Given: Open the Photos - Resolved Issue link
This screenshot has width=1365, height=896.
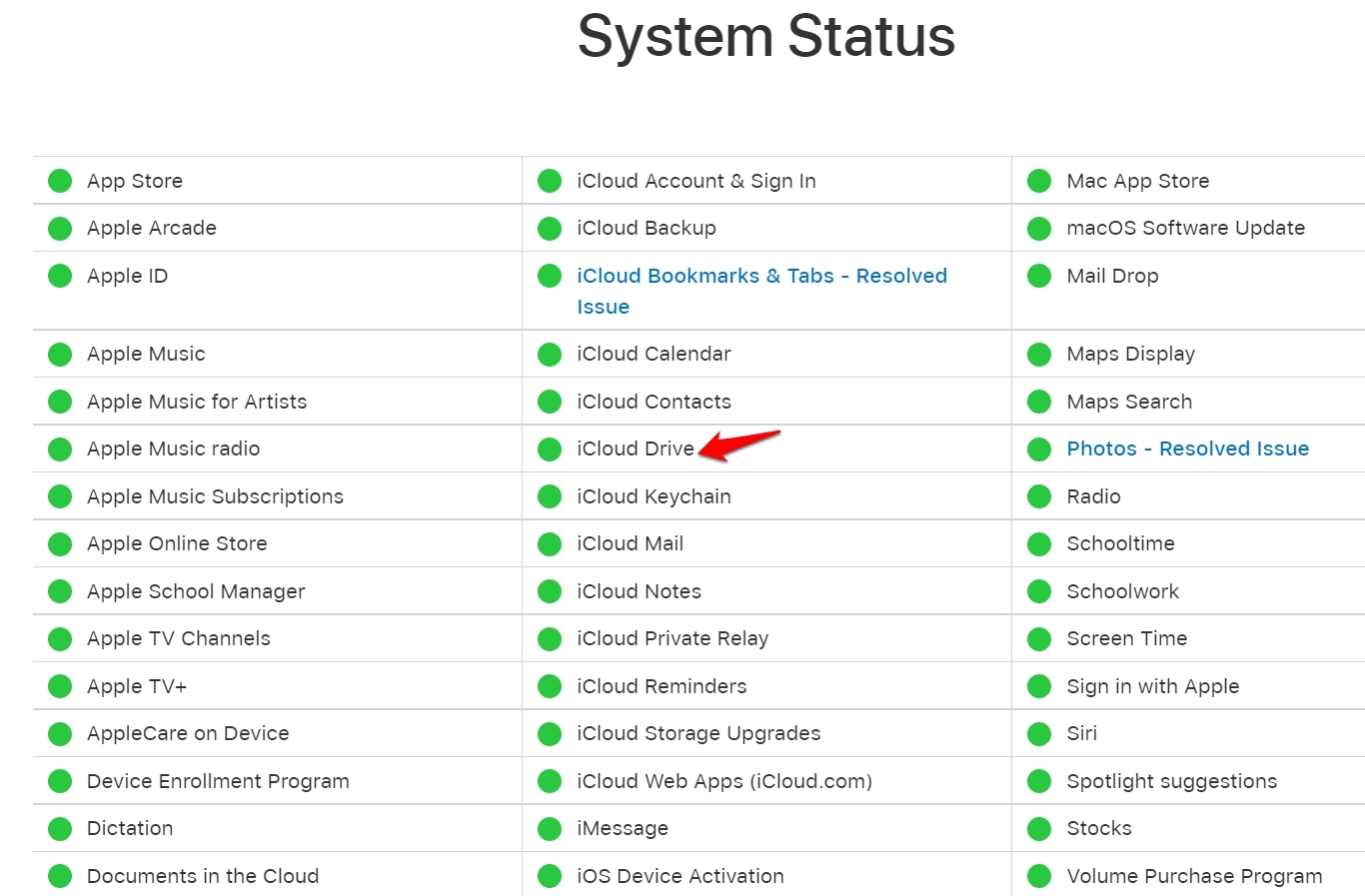Looking at the screenshot, I should click(1187, 448).
